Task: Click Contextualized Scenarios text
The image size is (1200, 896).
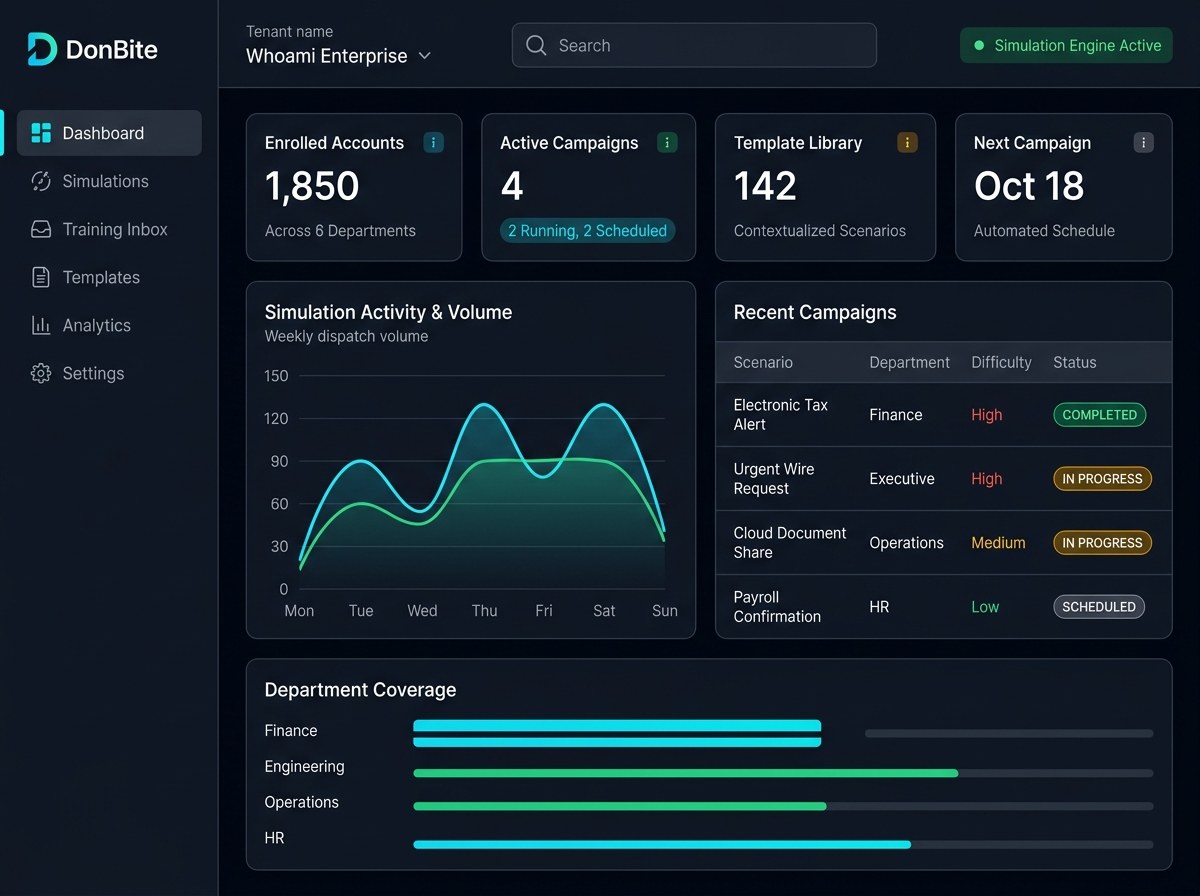Action: point(820,231)
